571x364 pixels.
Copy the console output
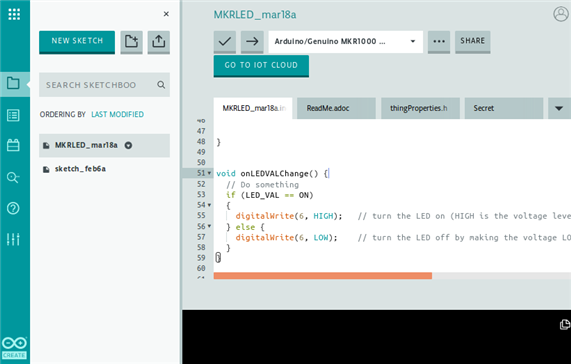click(565, 324)
